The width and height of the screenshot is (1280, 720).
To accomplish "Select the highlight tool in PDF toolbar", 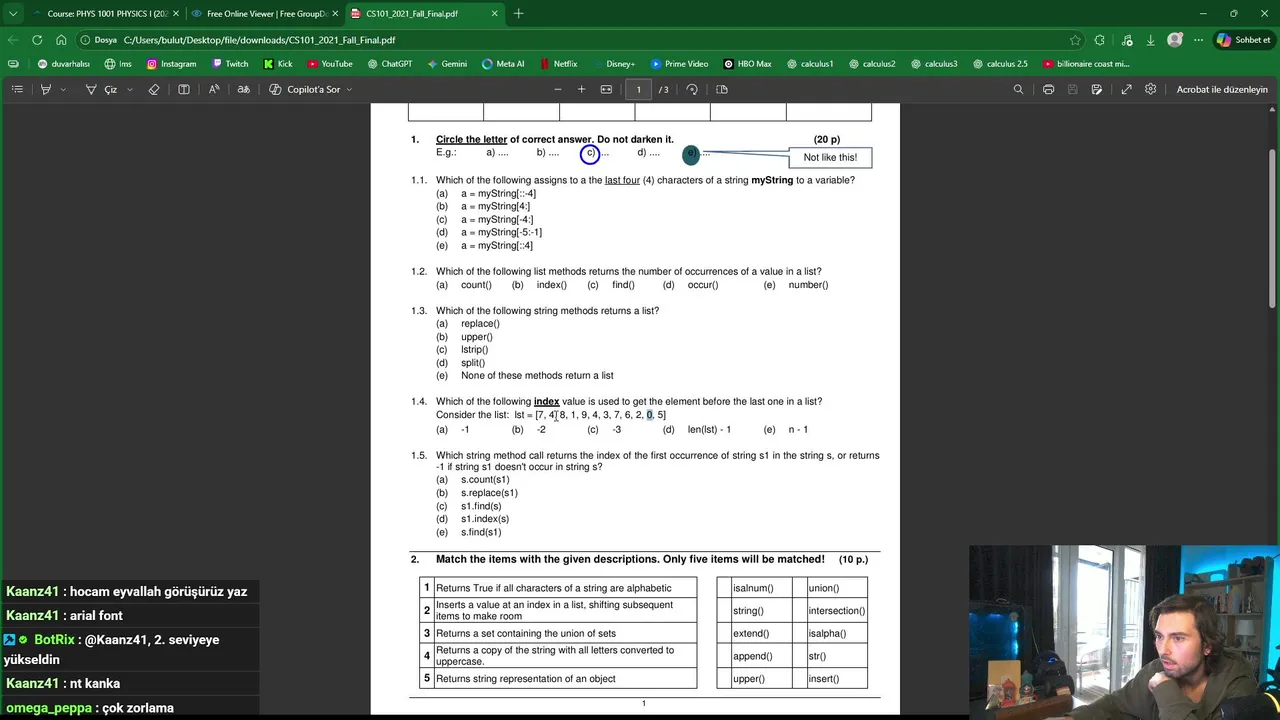I will click(46, 89).
